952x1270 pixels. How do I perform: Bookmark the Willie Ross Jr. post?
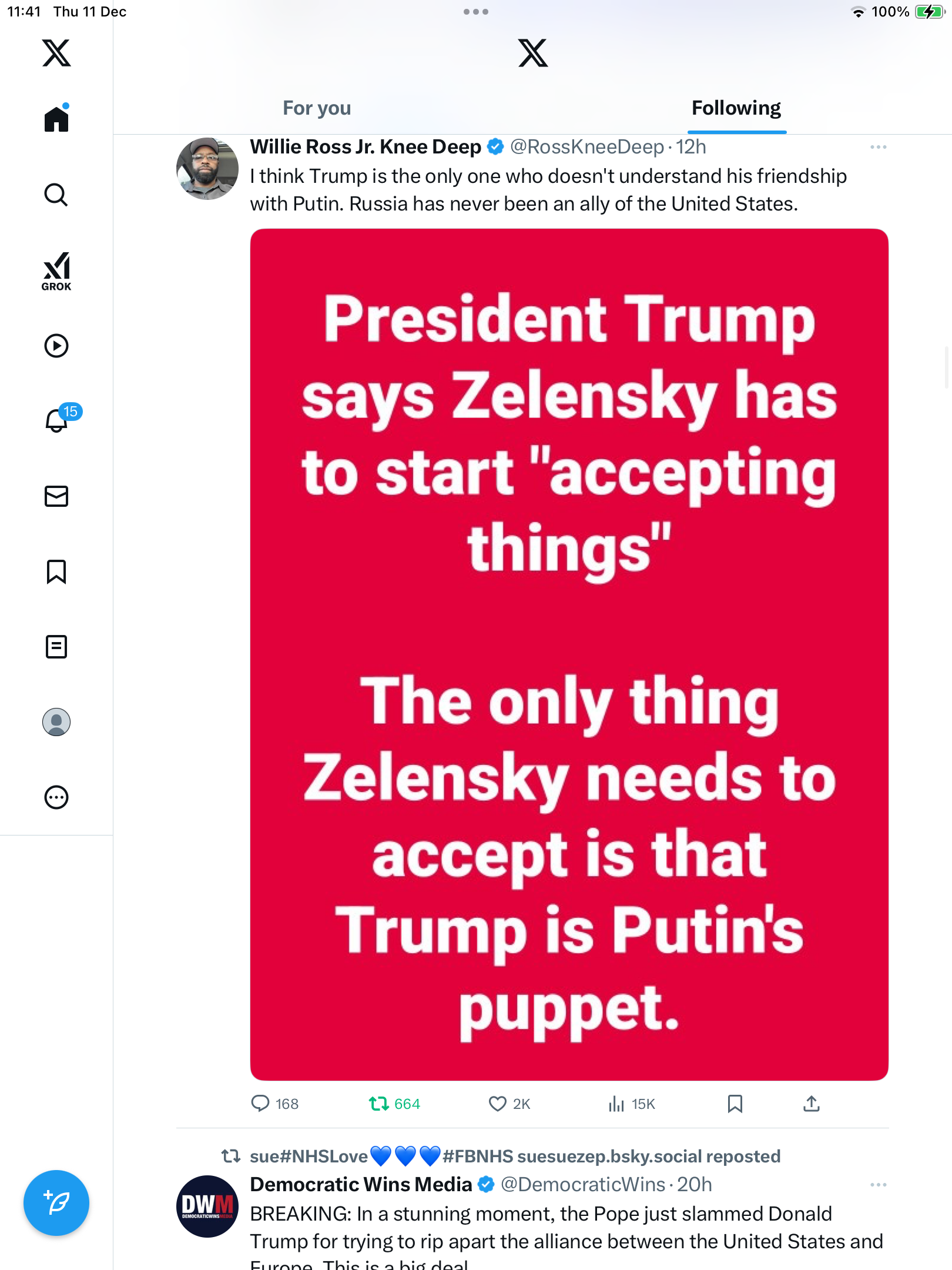click(735, 1104)
